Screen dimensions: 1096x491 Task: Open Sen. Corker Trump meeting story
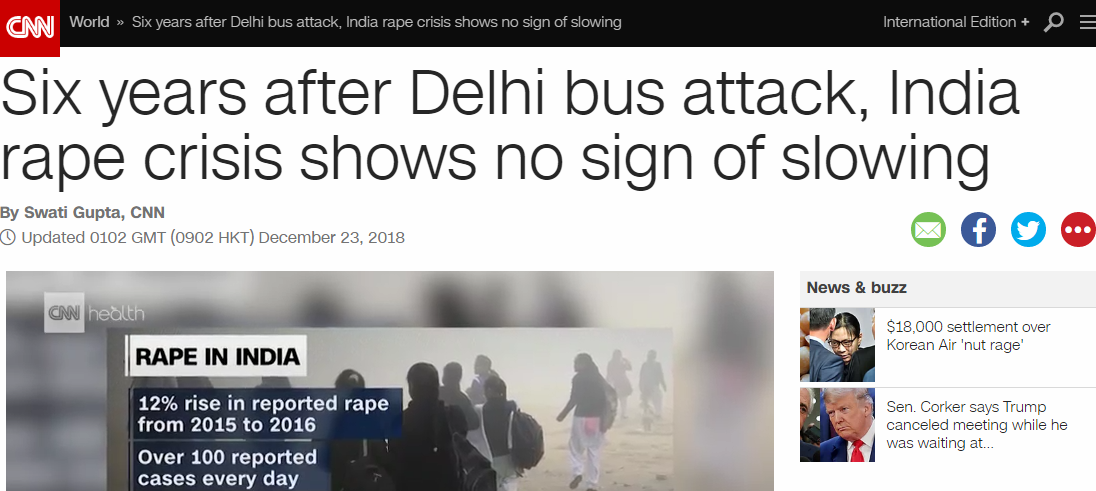[976, 425]
